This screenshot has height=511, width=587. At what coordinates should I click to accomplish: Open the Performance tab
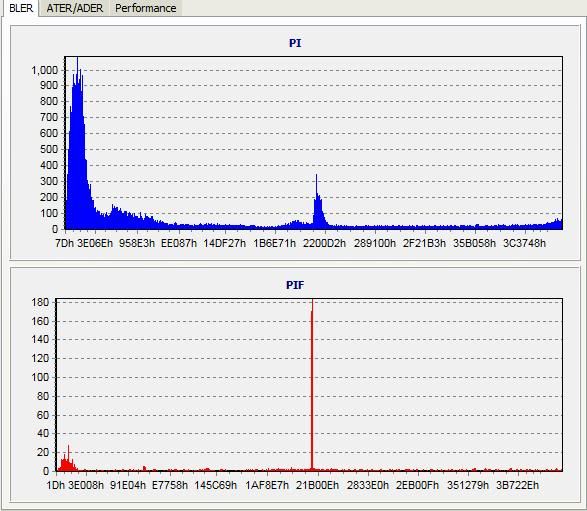(x=145, y=8)
